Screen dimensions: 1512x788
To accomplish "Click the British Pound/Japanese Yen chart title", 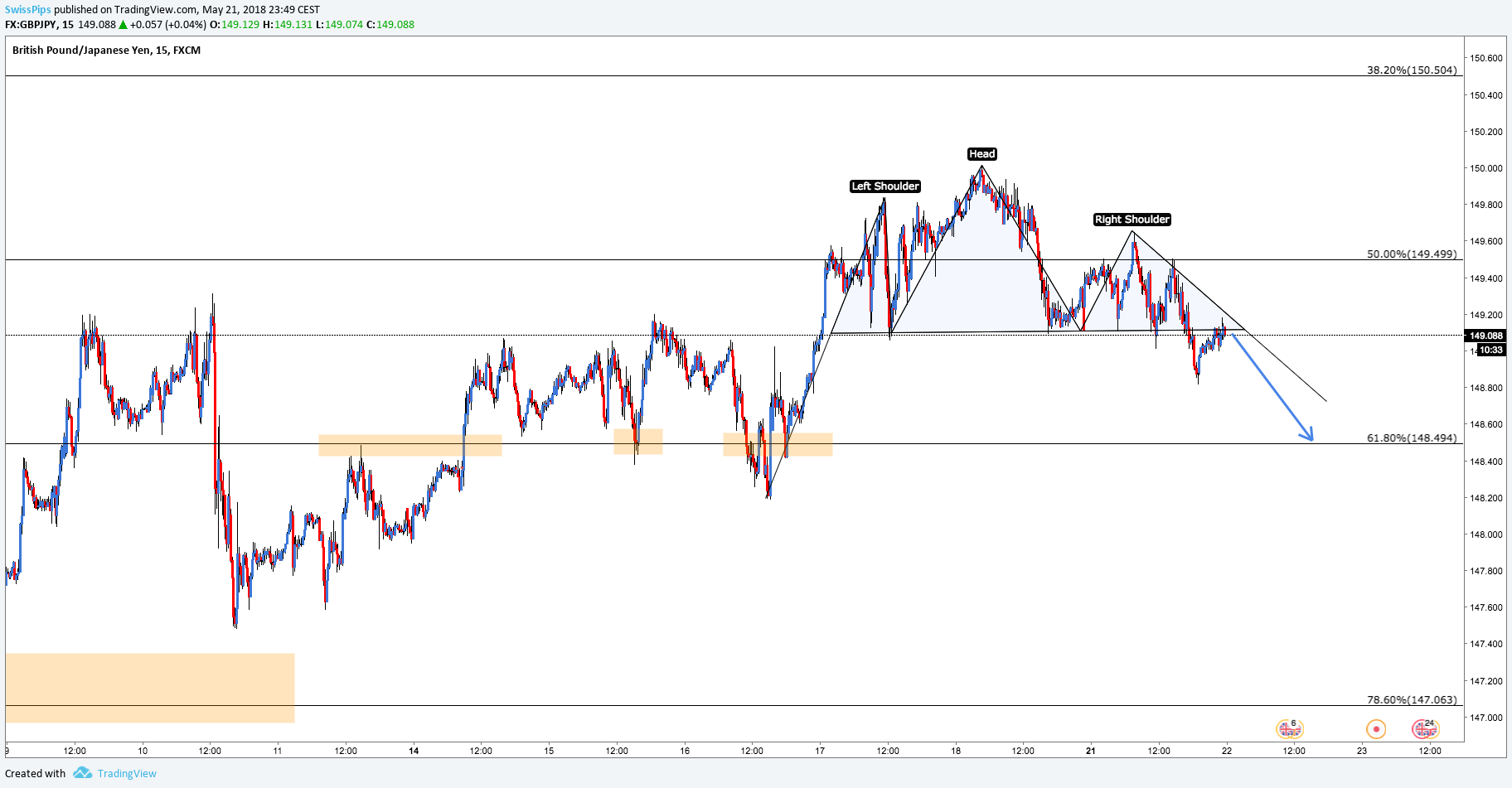I will coord(106,51).
